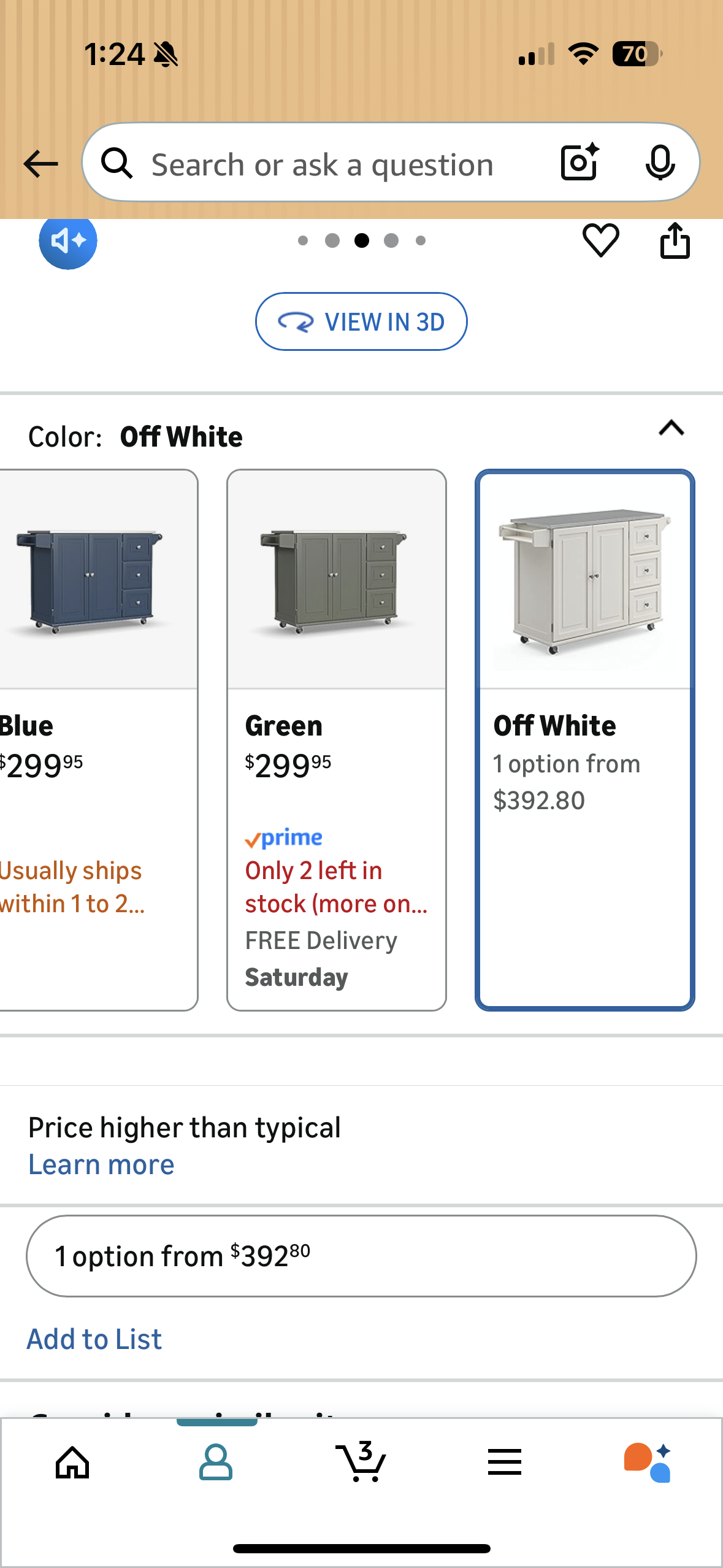The width and height of the screenshot is (723, 1568).
Task: Select the Blue color option
Action: pyautogui.click(x=92, y=739)
